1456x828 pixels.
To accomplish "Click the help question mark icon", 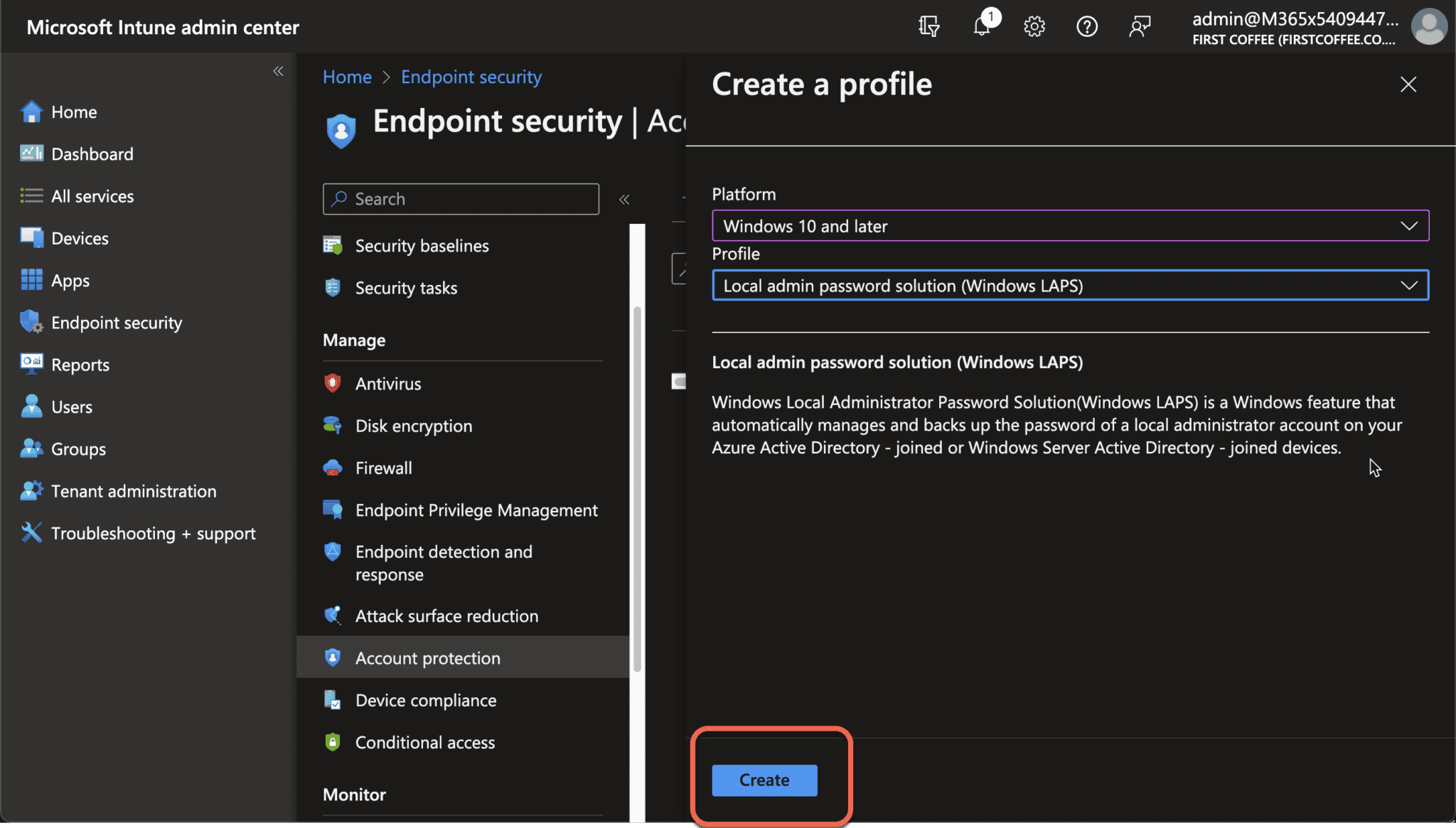I will (1087, 26).
